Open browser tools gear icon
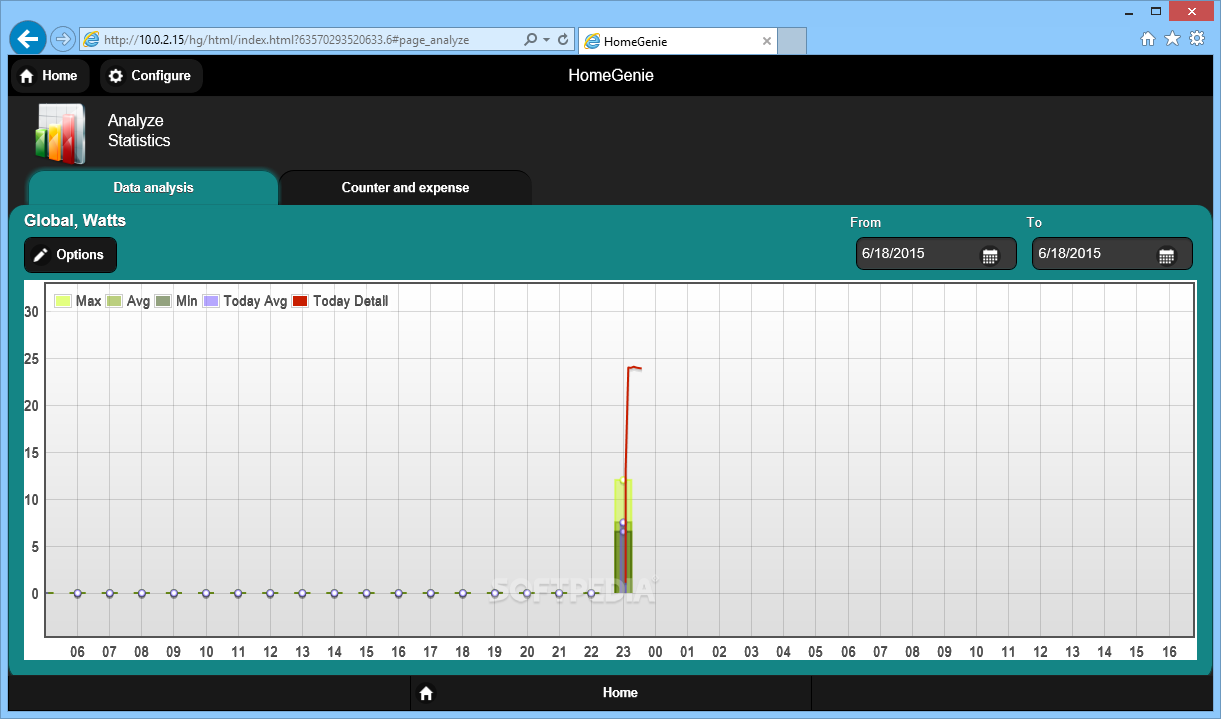The height and width of the screenshot is (719, 1221). pyautogui.click(x=1197, y=39)
